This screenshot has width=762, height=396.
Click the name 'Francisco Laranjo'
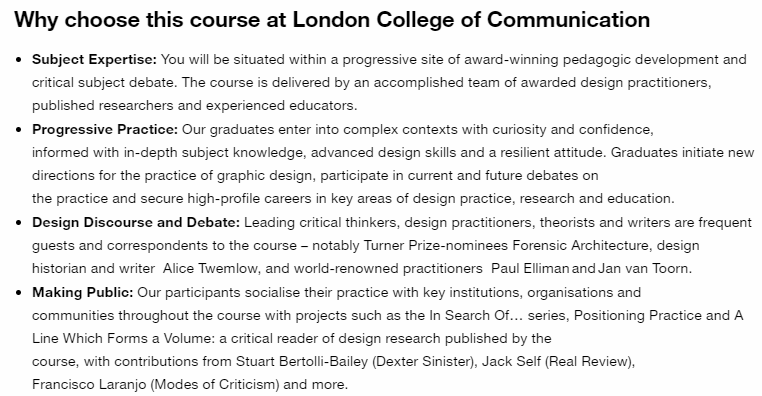(x=89, y=384)
